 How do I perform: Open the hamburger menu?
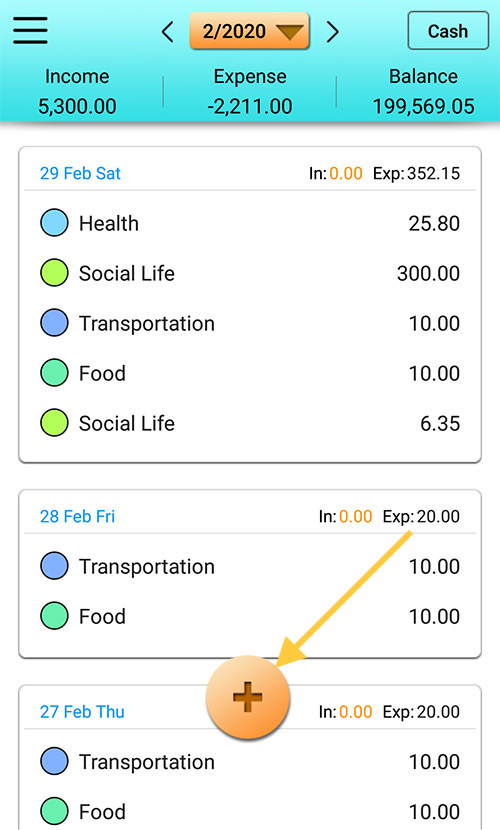tap(31, 30)
